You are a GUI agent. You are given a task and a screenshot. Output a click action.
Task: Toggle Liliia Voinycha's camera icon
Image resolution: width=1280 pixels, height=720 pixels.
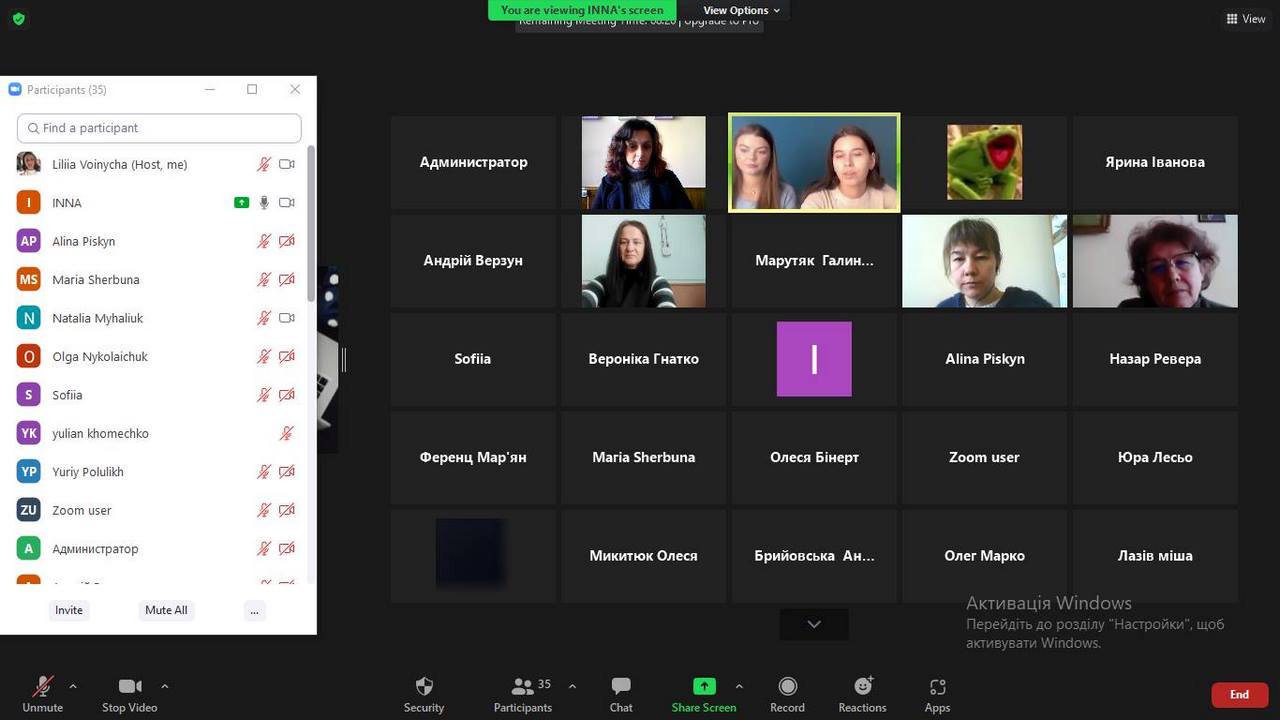[287, 164]
